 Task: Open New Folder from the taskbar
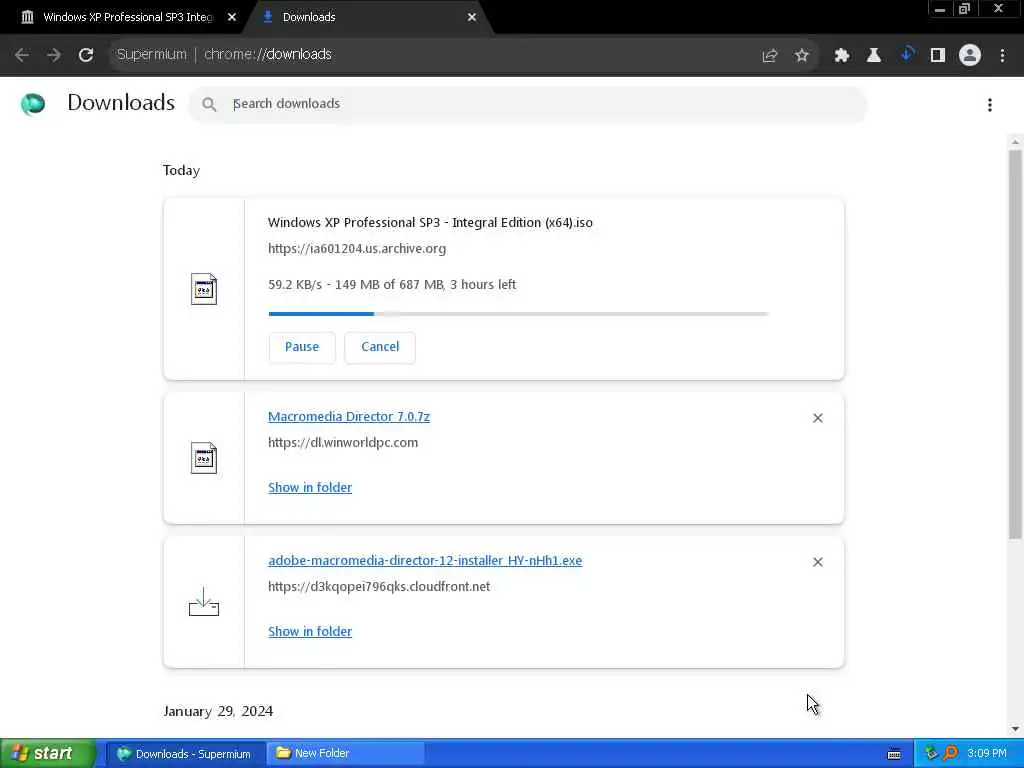click(345, 754)
